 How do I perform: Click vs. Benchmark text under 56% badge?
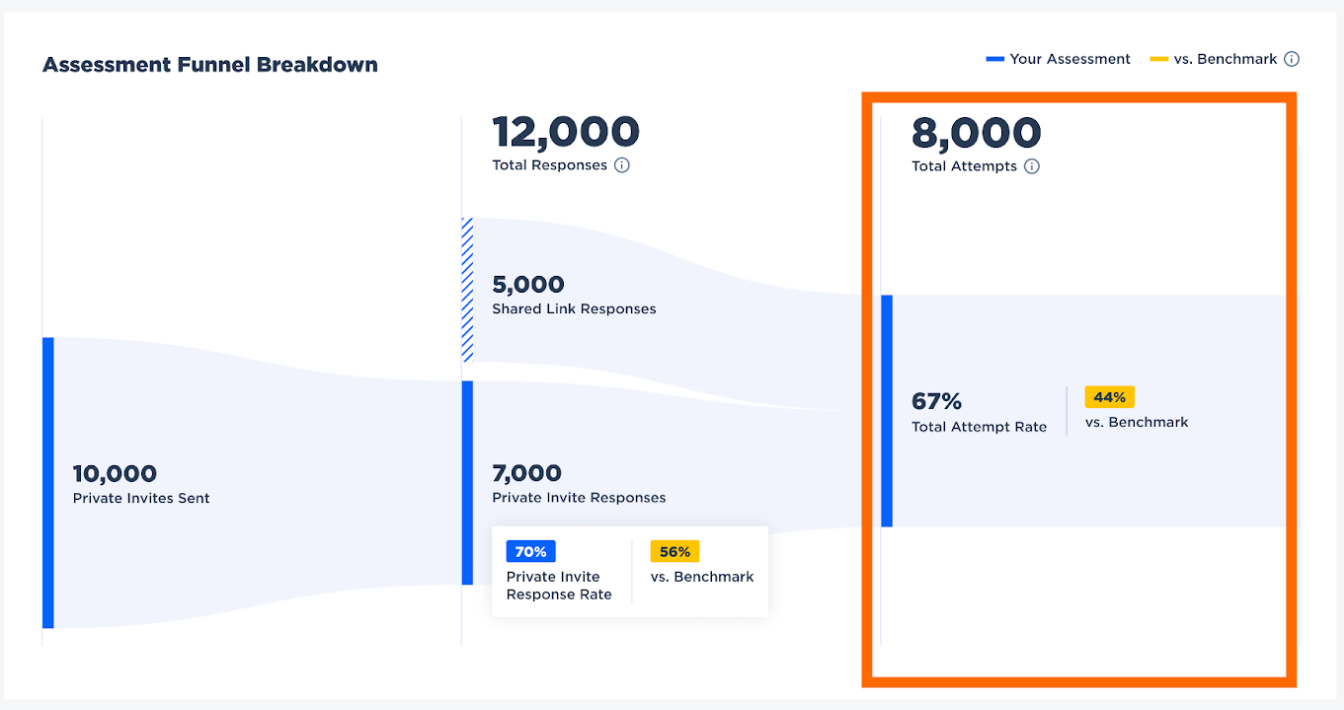[702, 577]
